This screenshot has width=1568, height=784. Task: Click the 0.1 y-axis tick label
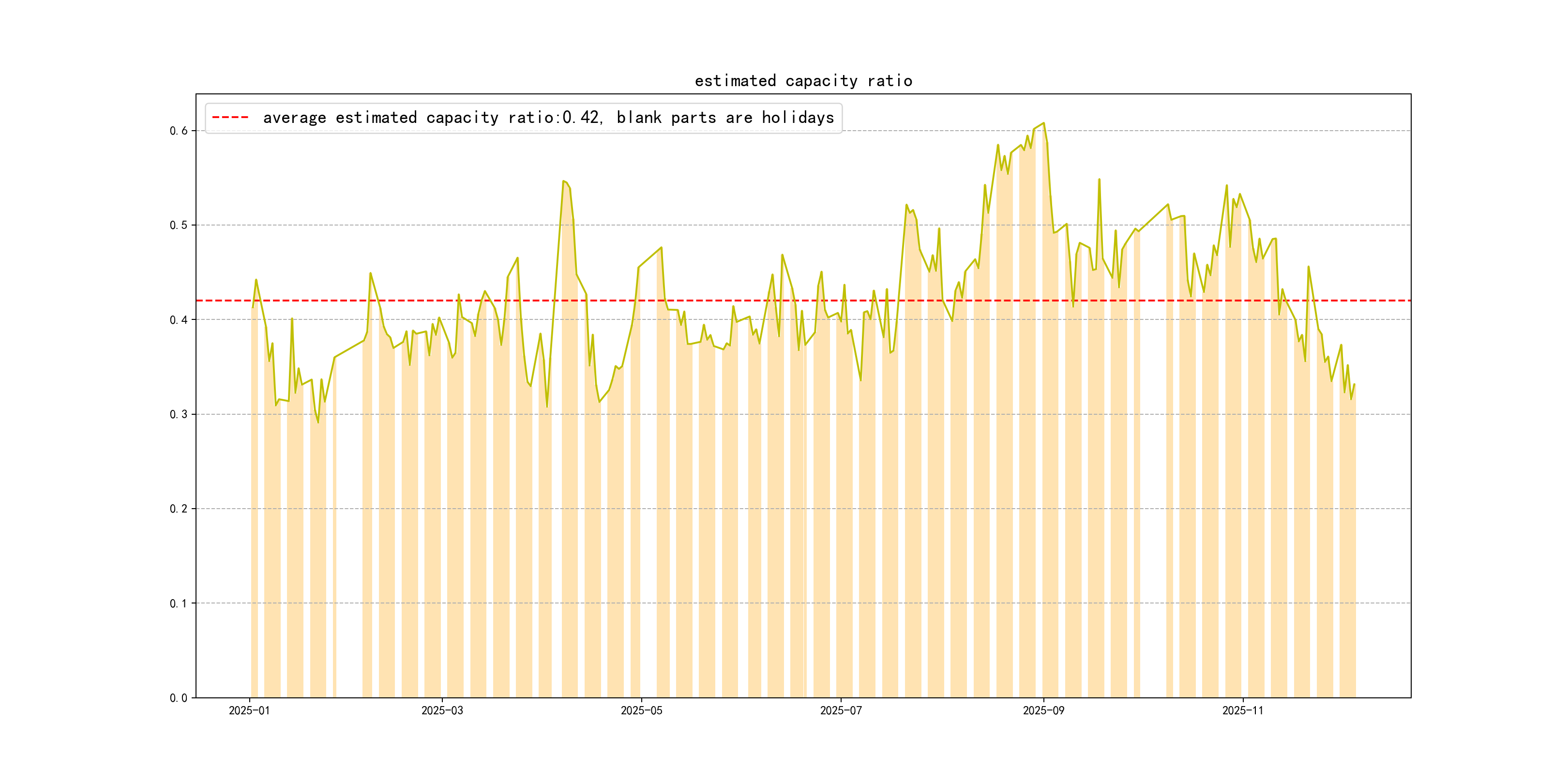coord(179,603)
